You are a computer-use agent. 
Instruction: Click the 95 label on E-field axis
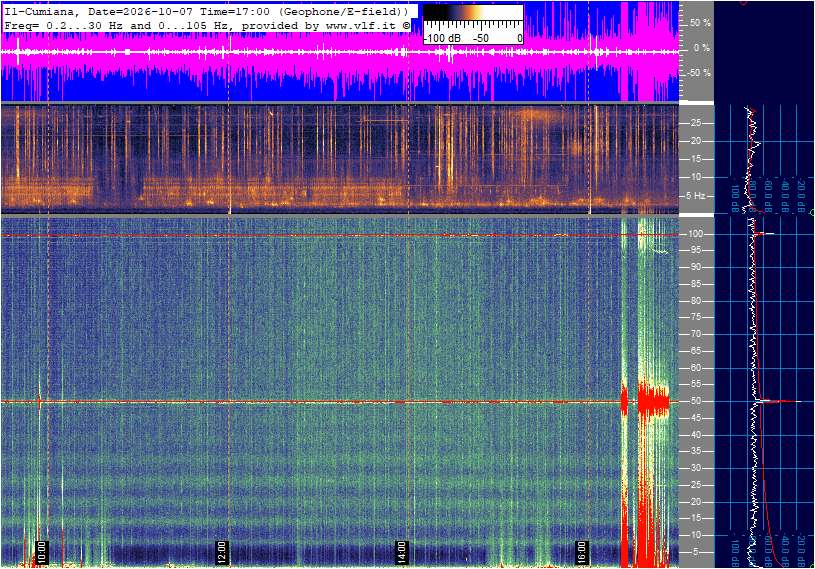[x=695, y=250]
